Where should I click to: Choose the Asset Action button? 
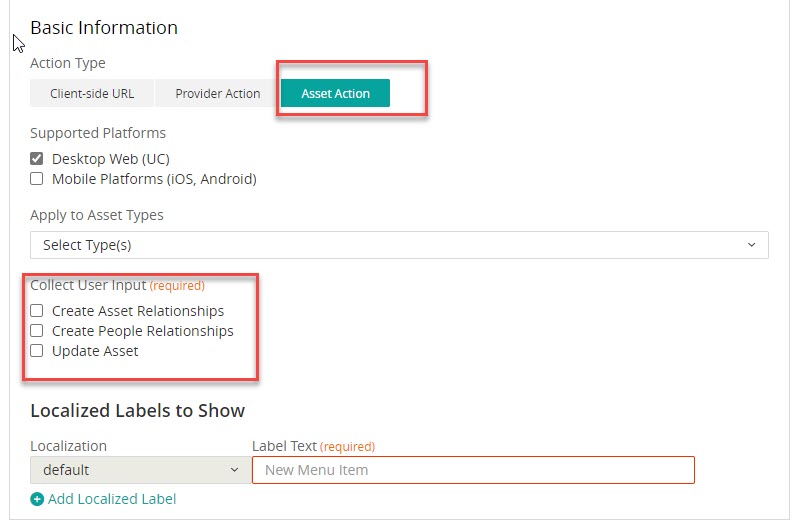point(335,94)
